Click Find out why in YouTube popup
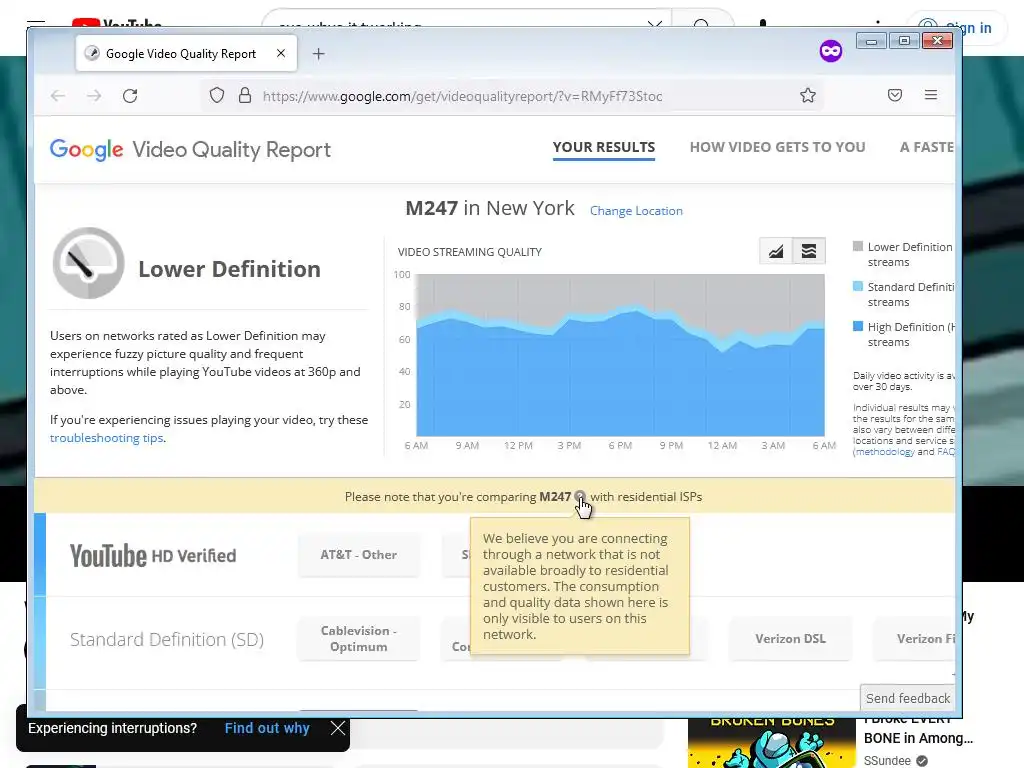The image size is (1024, 768). 267,728
